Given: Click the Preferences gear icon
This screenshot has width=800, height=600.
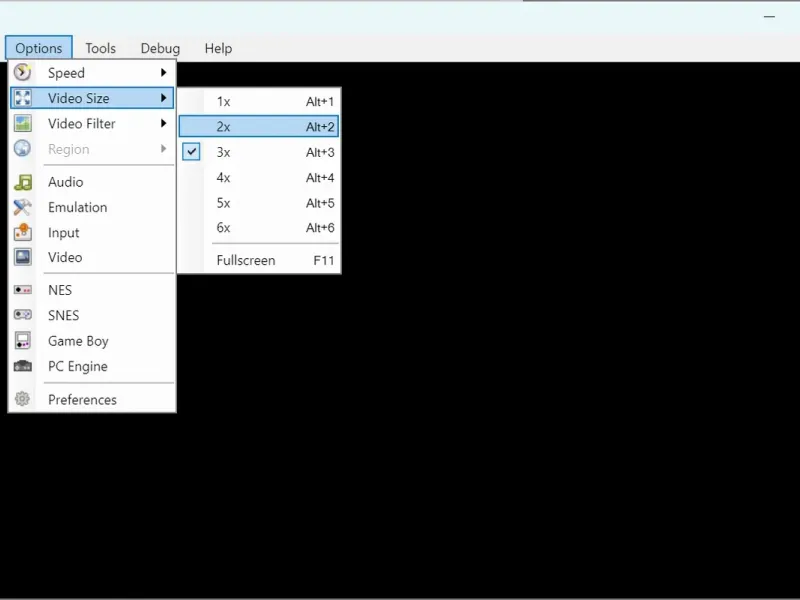Looking at the screenshot, I should click(x=22, y=399).
